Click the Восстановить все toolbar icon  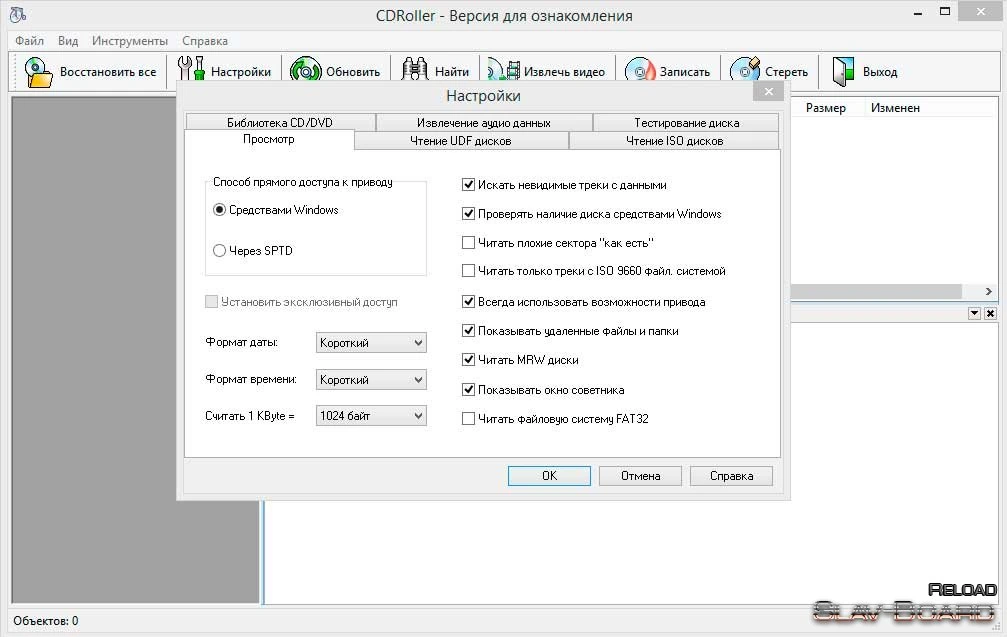[x=38, y=71]
